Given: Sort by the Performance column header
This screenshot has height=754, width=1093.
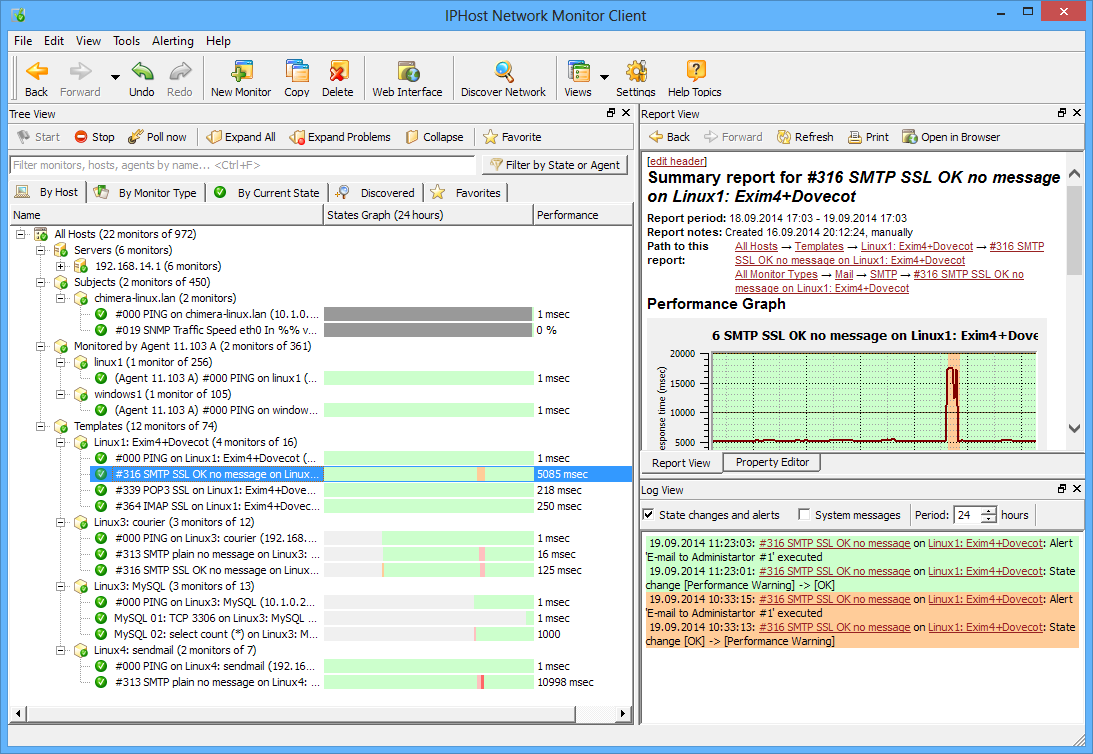Looking at the screenshot, I should point(582,215).
